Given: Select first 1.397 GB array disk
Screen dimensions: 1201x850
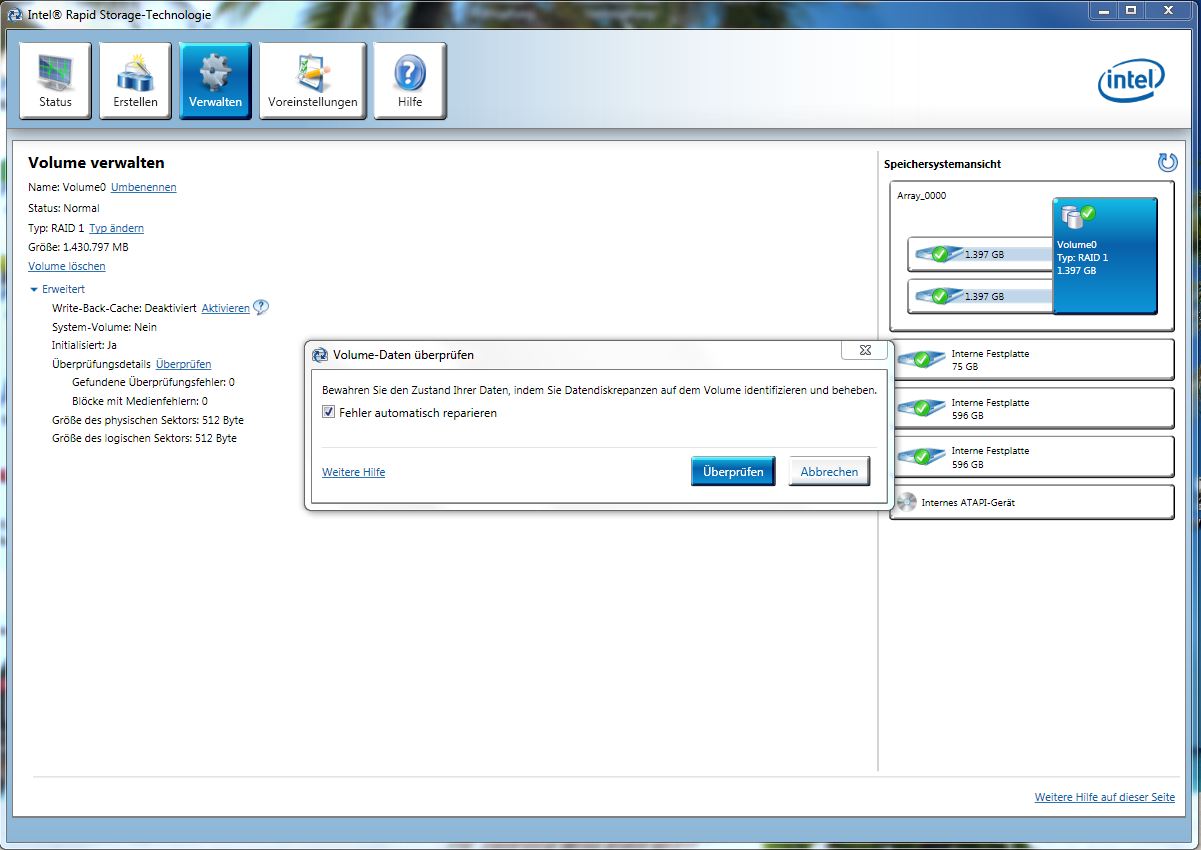Looking at the screenshot, I should coord(980,254).
